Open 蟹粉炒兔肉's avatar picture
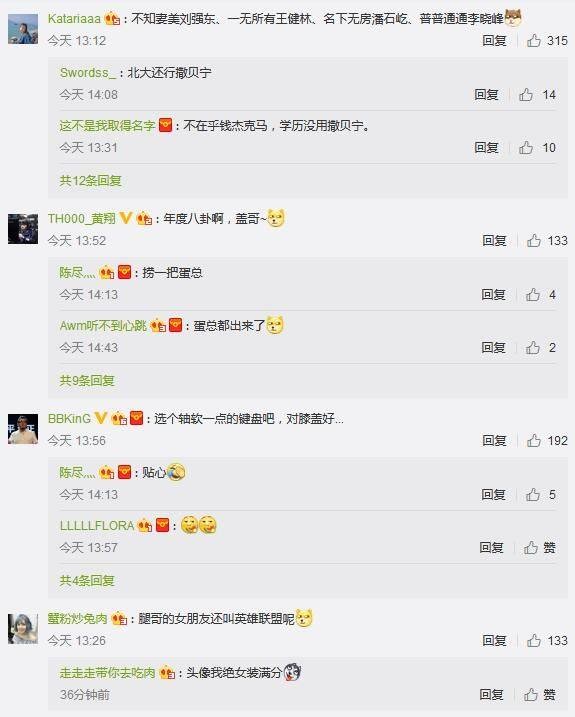Viewport: 575px width, 717px height. 23,629
